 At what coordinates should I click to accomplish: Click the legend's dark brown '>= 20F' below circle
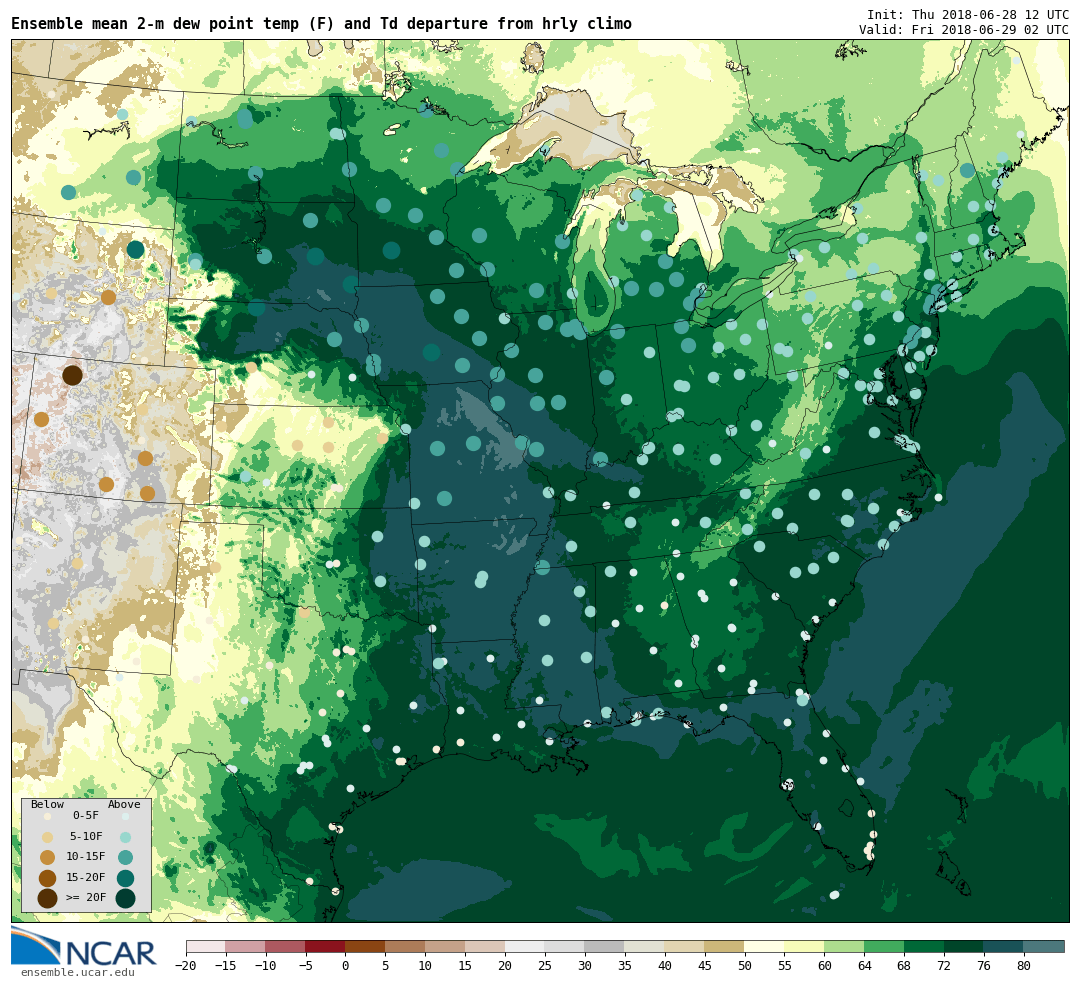[47, 898]
